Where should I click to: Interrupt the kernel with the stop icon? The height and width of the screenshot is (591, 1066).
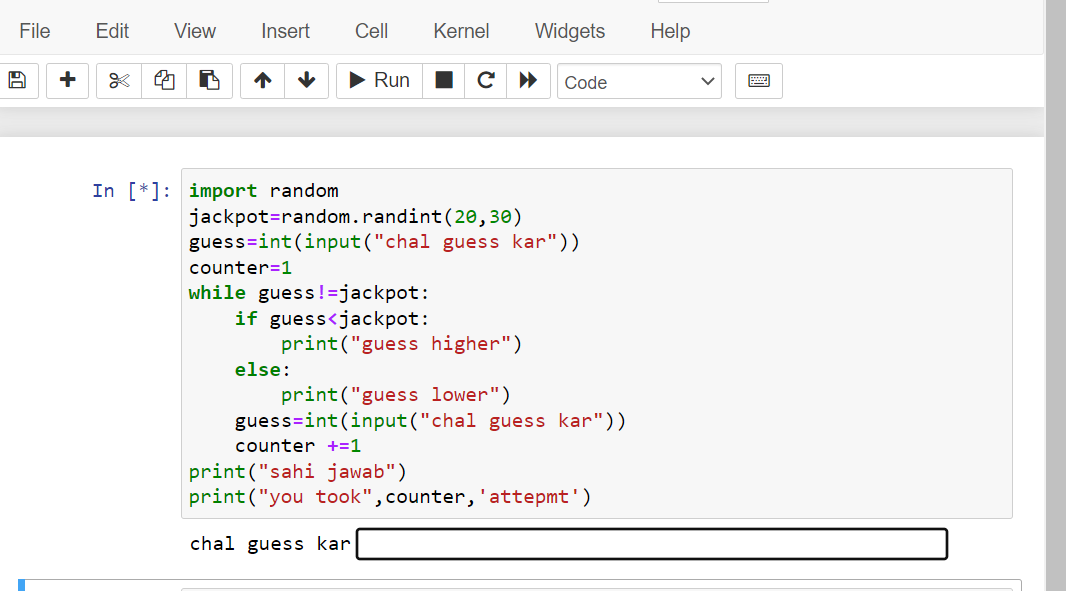444,81
